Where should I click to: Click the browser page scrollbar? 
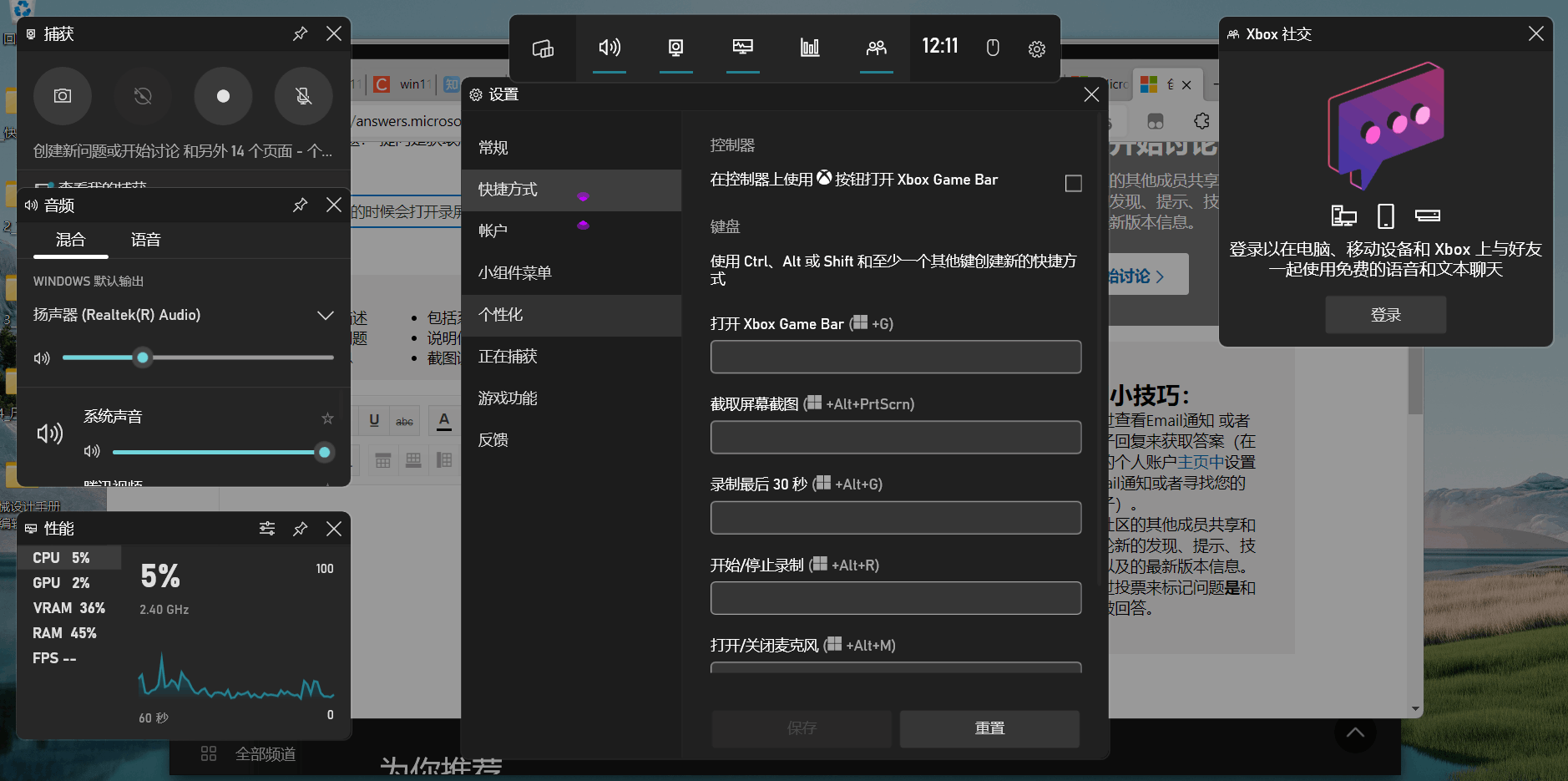(1415, 381)
